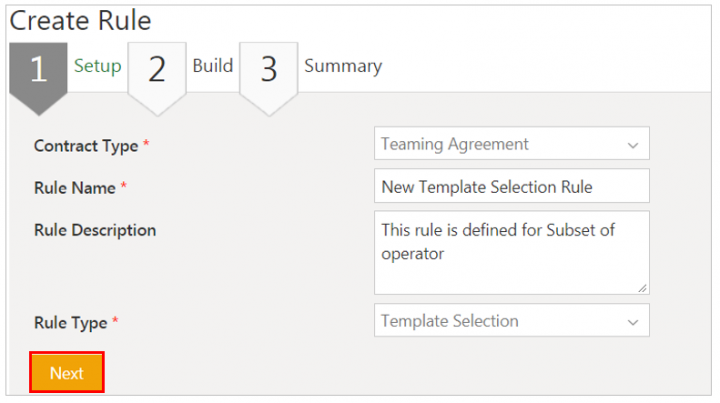Image resolution: width=720 pixels, height=403 pixels.
Task: Click the Rule Description resize handle
Action: 642,288
